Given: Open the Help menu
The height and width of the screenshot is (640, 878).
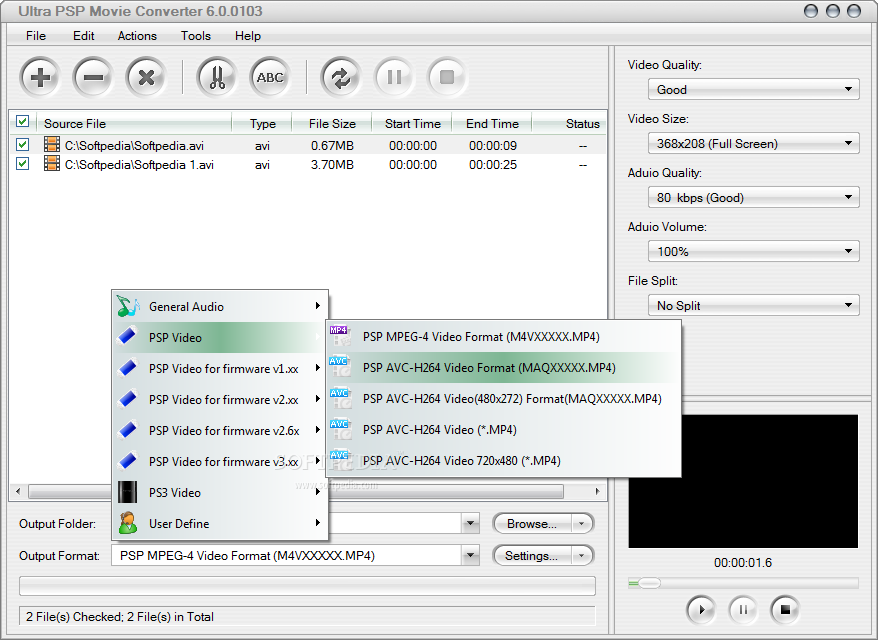Looking at the screenshot, I should (x=247, y=36).
